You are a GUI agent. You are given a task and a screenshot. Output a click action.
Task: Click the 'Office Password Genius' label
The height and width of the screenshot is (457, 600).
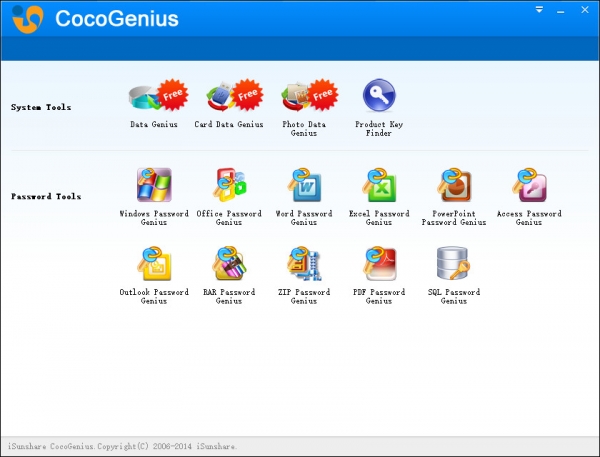click(x=229, y=218)
